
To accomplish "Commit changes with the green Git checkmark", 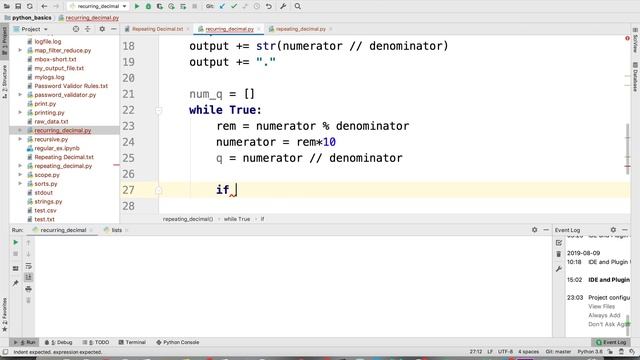I will pyautogui.click(x=234, y=6).
